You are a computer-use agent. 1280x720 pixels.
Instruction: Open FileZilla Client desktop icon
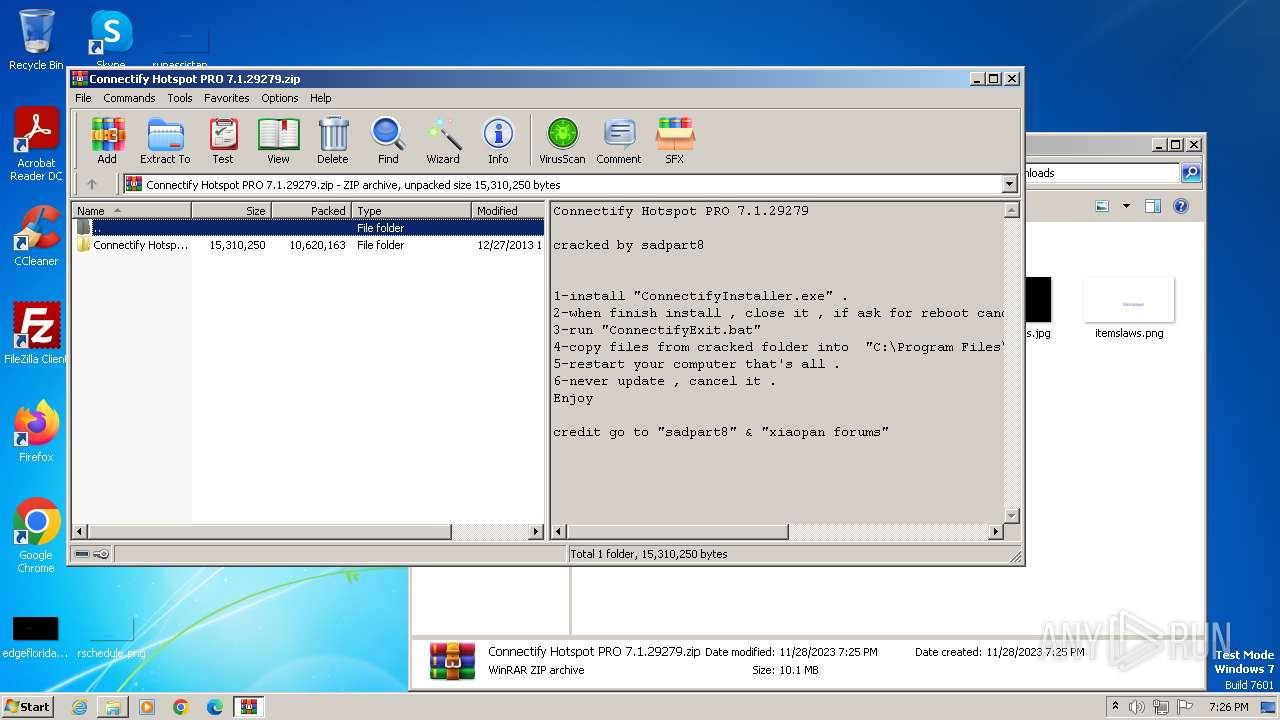tap(36, 333)
